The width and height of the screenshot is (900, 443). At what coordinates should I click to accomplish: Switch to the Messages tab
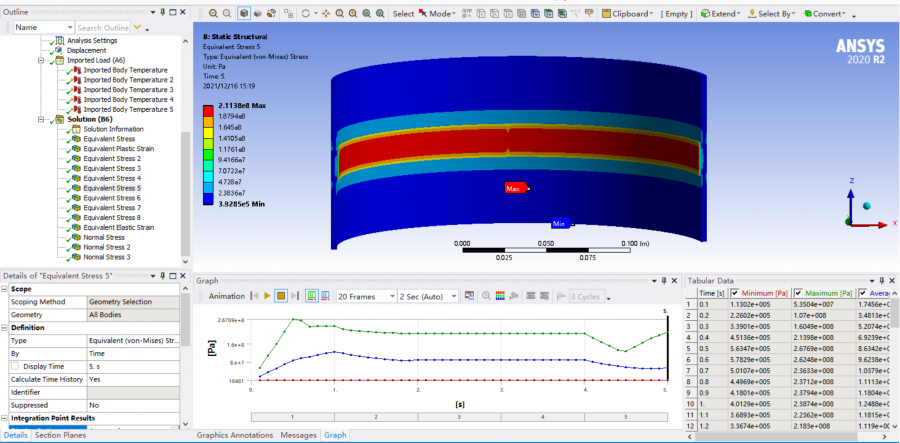(298, 435)
